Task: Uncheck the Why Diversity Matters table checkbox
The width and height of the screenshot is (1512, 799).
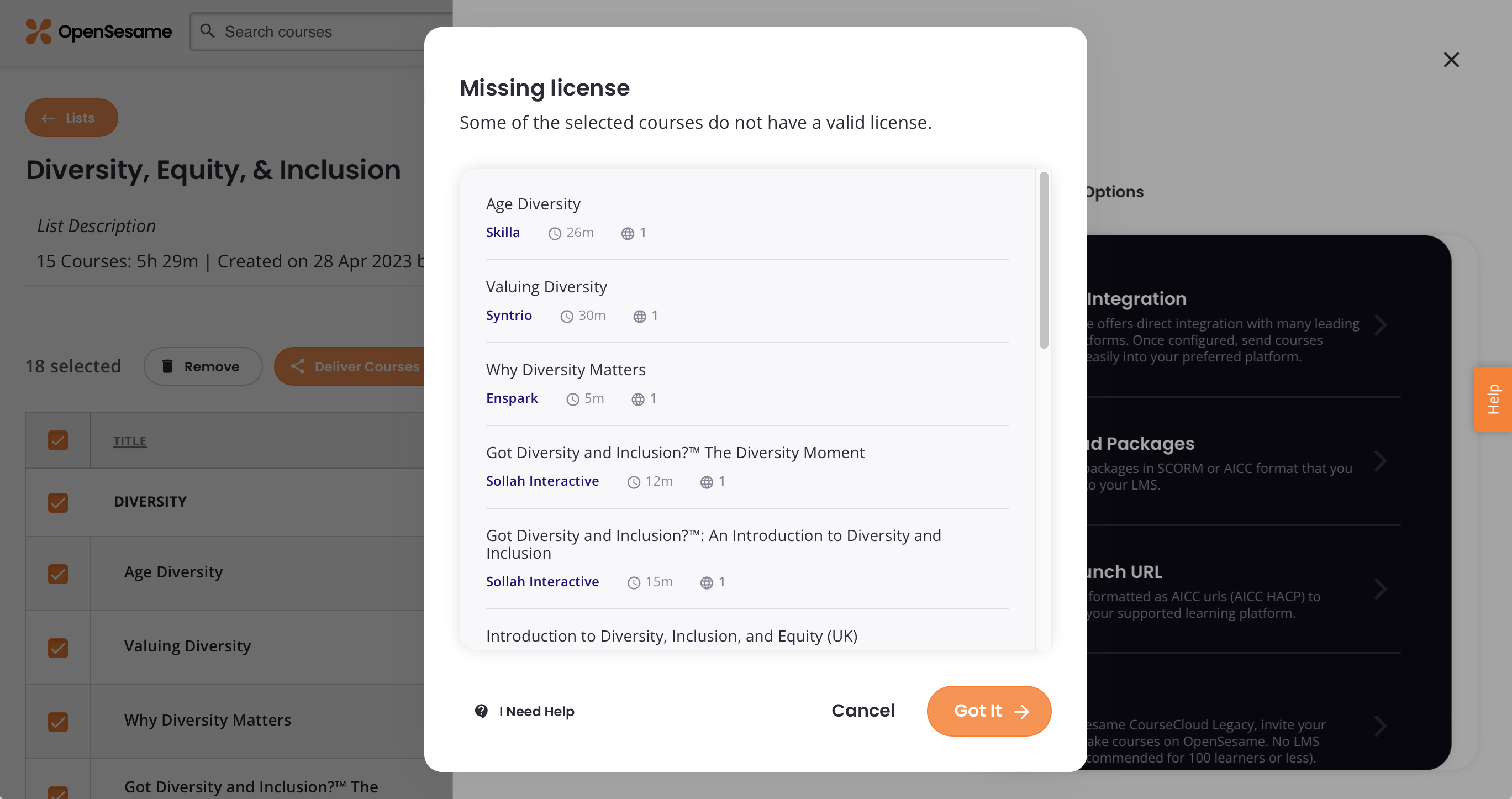Action: pyautogui.click(x=58, y=721)
